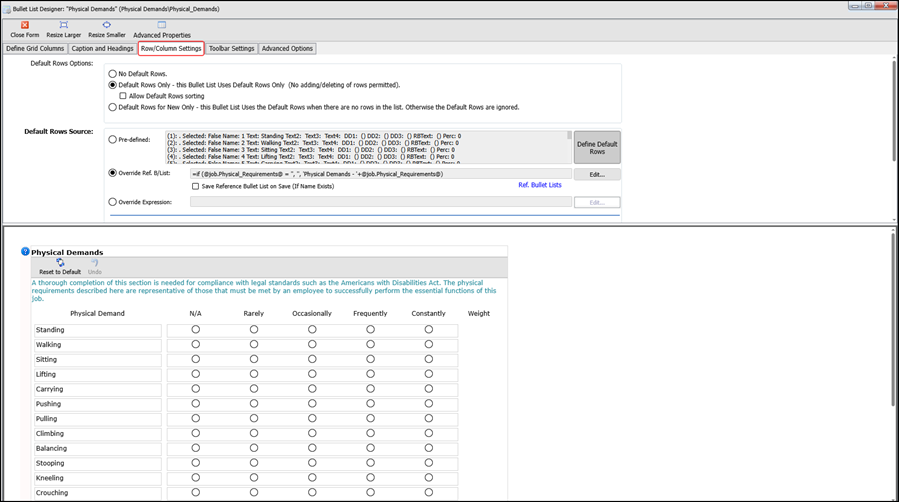Screen dimensions: 899x503
Task: Click Edit next to Override Ref. B/List
Action: [597, 174]
